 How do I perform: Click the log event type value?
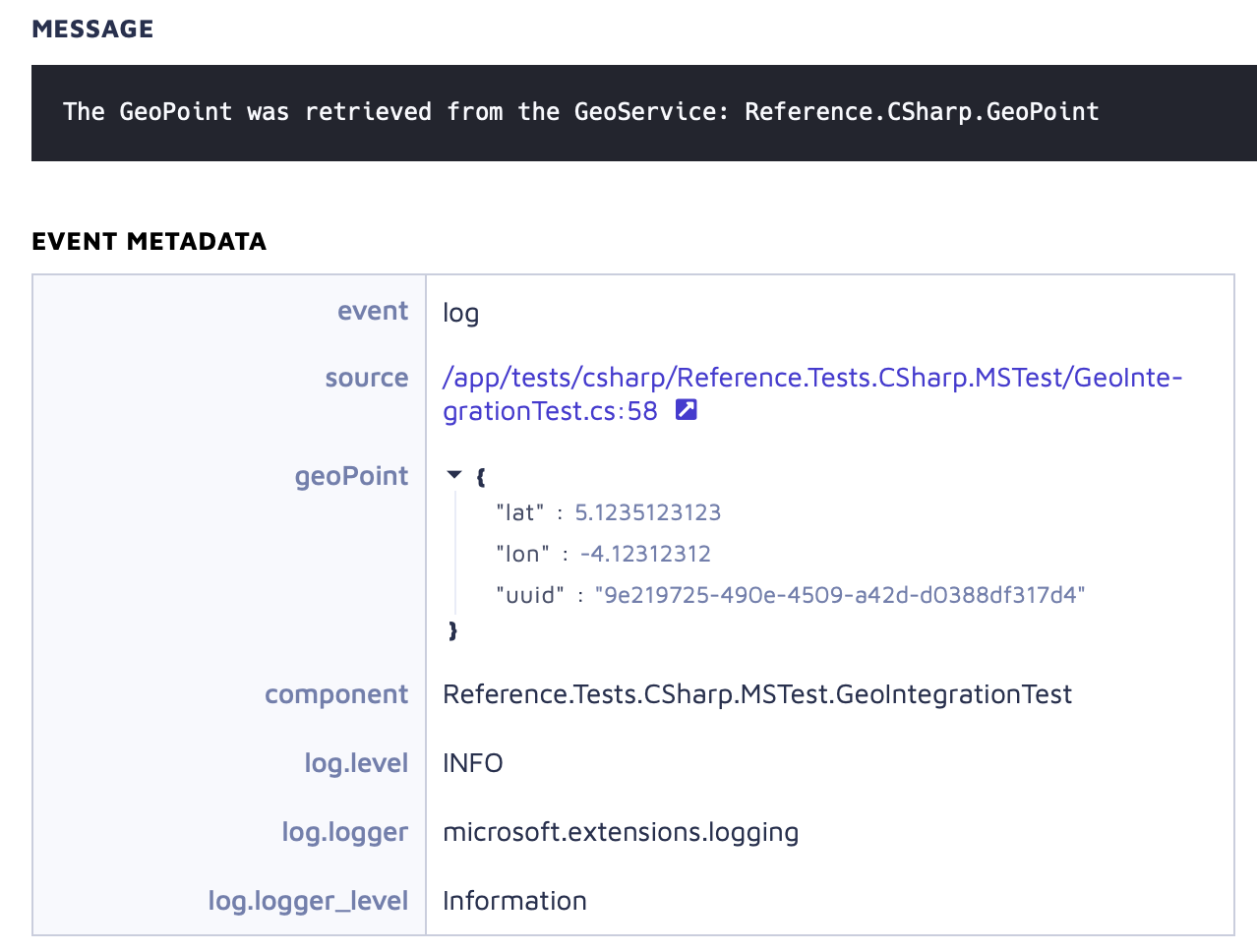[x=460, y=313]
